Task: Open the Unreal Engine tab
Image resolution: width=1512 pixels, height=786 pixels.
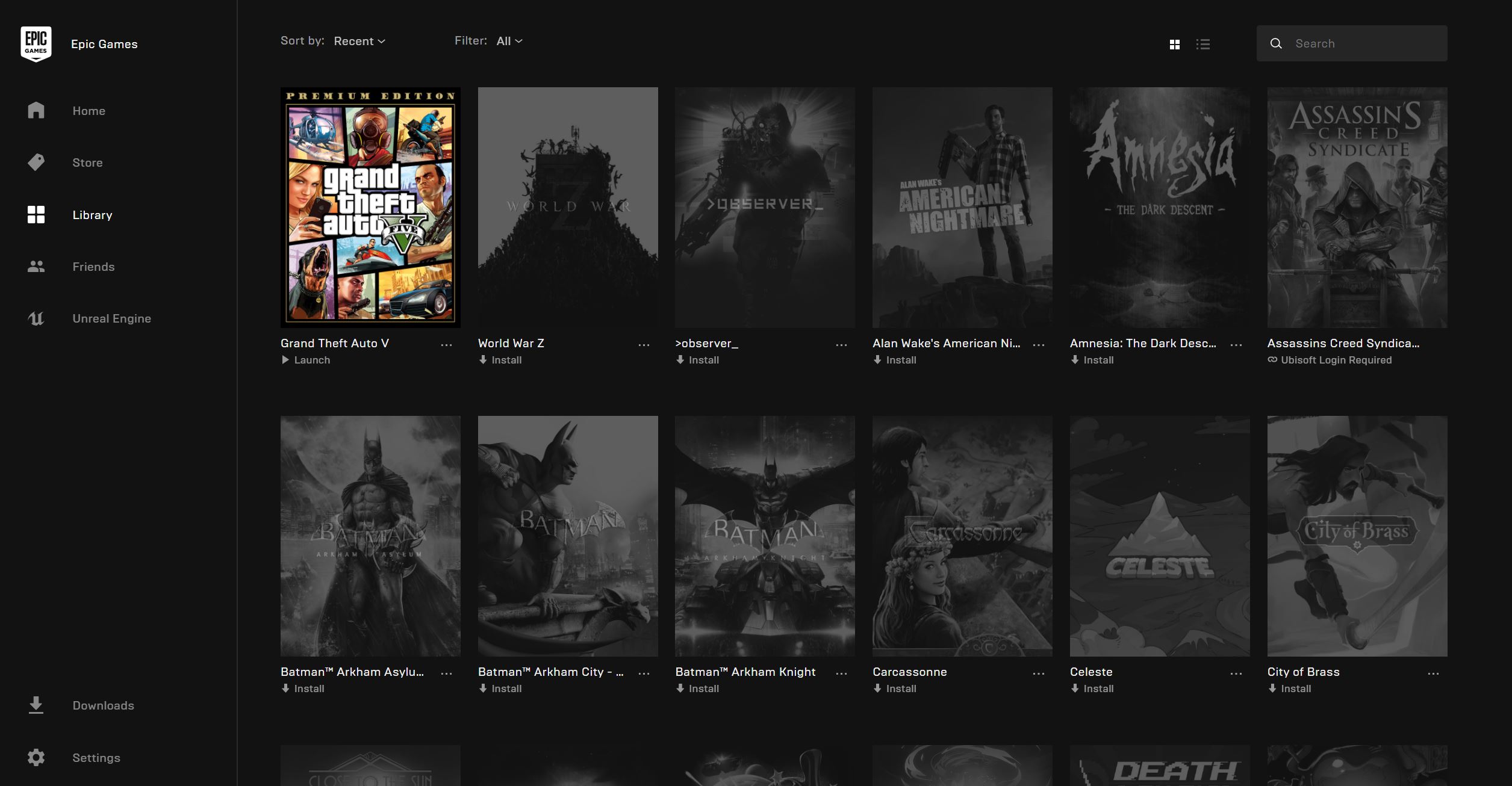Action: pyautogui.click(x=111, y=318)
